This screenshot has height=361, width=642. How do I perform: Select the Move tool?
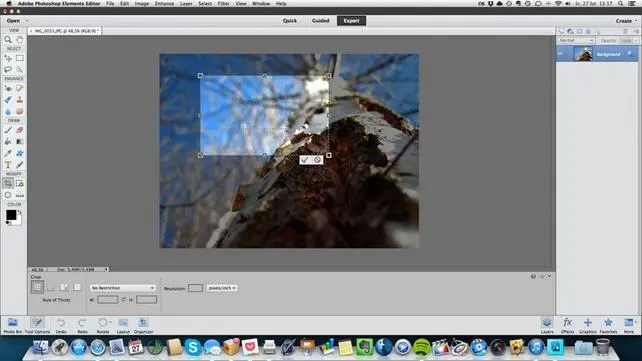pos(8,58)
